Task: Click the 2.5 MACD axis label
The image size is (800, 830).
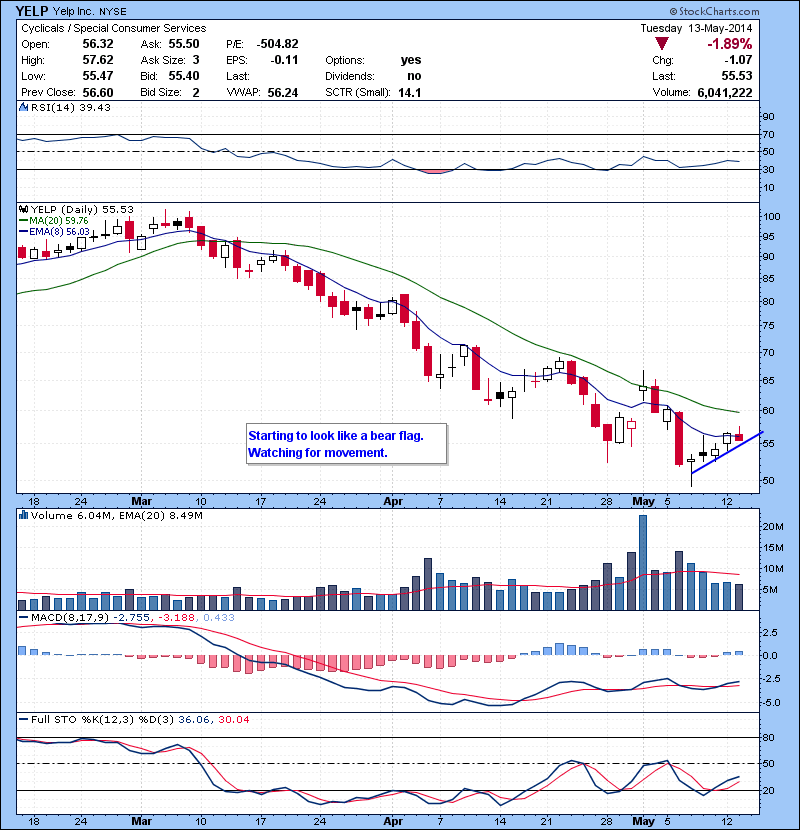Action: pyautogui.click(x=771, y=633)
